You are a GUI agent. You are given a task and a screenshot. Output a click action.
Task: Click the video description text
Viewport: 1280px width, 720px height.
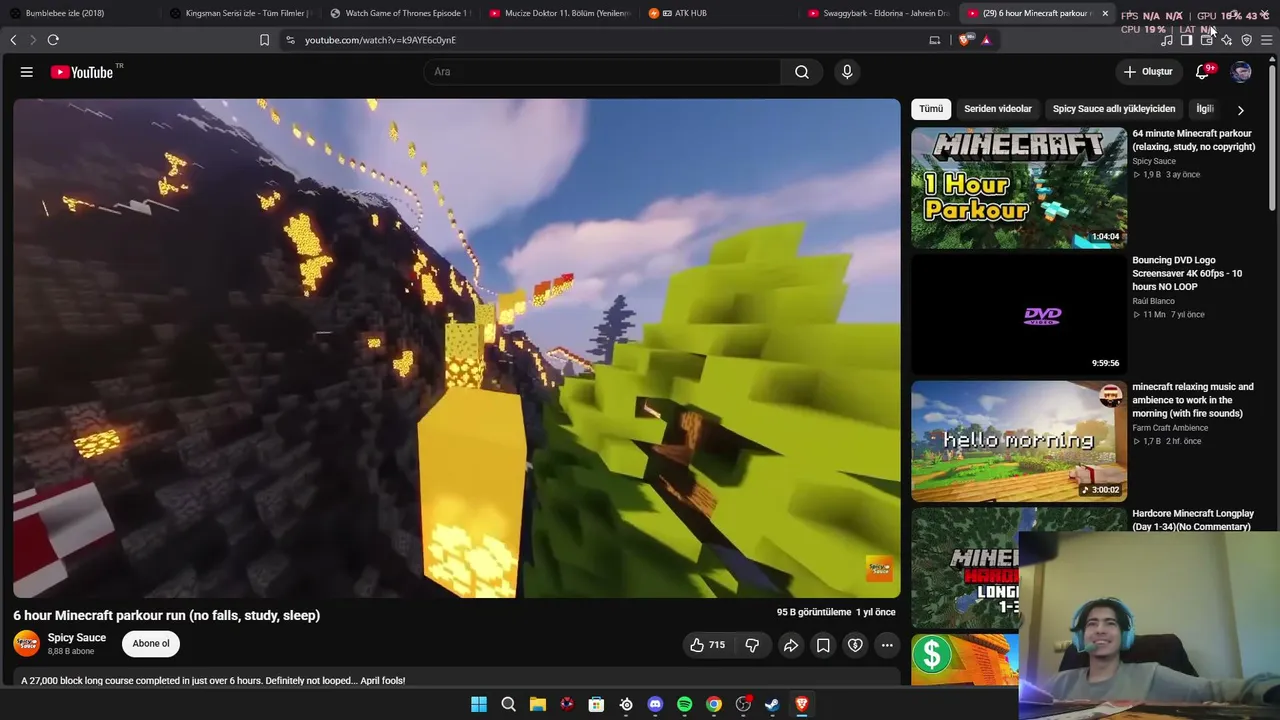tap(213, 680)
